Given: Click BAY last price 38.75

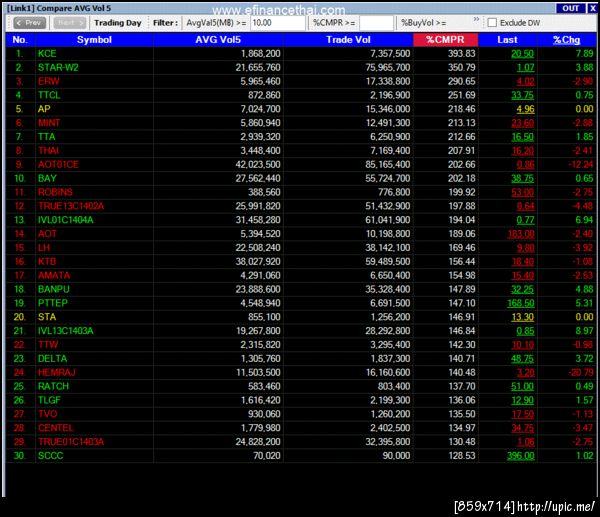Looking at the screenshot, I should tap(522, 178).
